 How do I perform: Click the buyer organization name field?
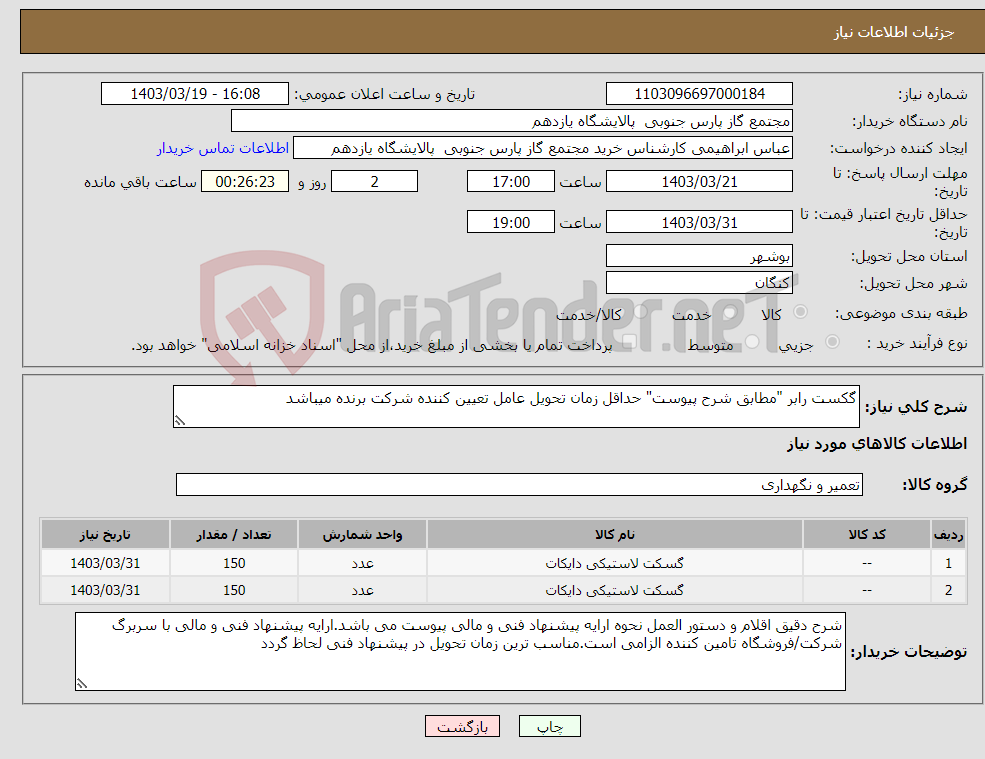click(x=512, y=121)
